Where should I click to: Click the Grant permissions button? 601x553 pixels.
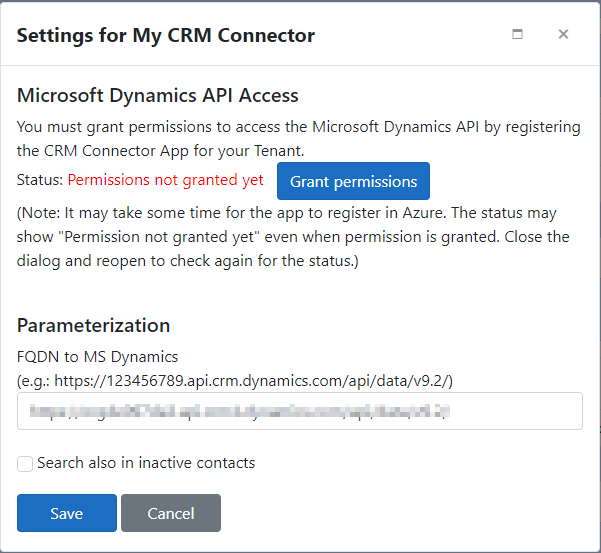click(x=353, y=181)
